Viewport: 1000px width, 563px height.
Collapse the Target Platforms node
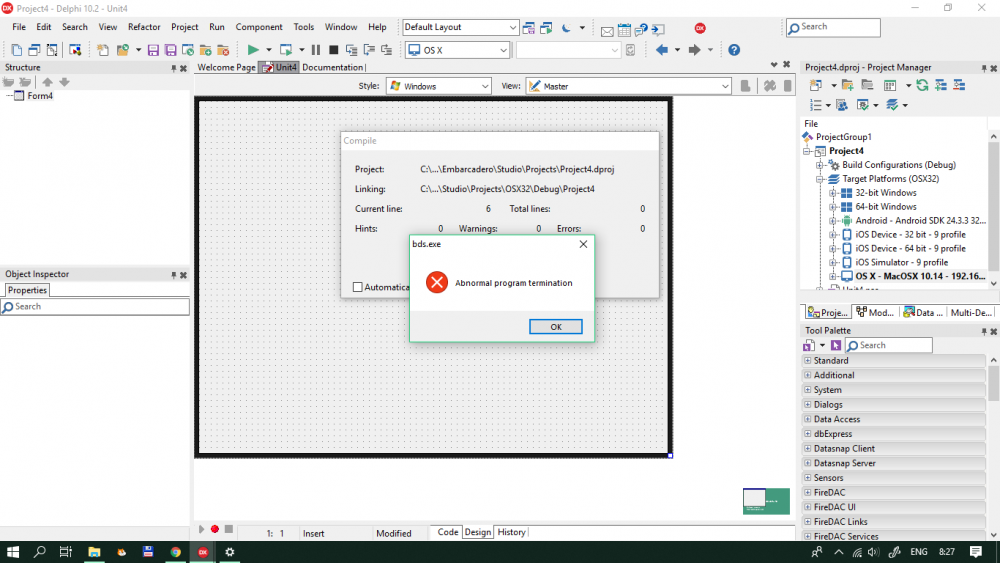click(x=820, y=179)
